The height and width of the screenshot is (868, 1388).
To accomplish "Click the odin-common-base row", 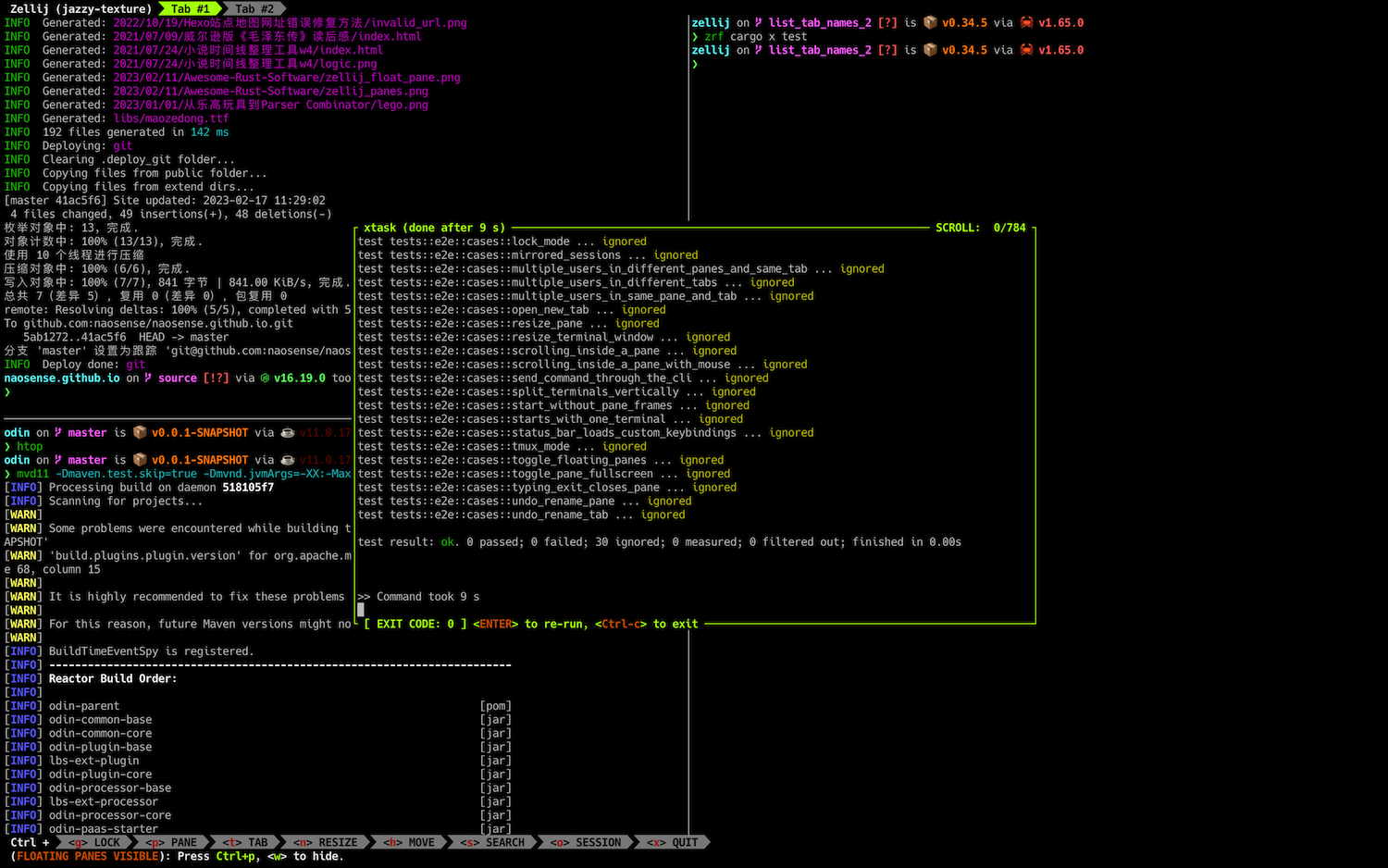I will [258, 720].
